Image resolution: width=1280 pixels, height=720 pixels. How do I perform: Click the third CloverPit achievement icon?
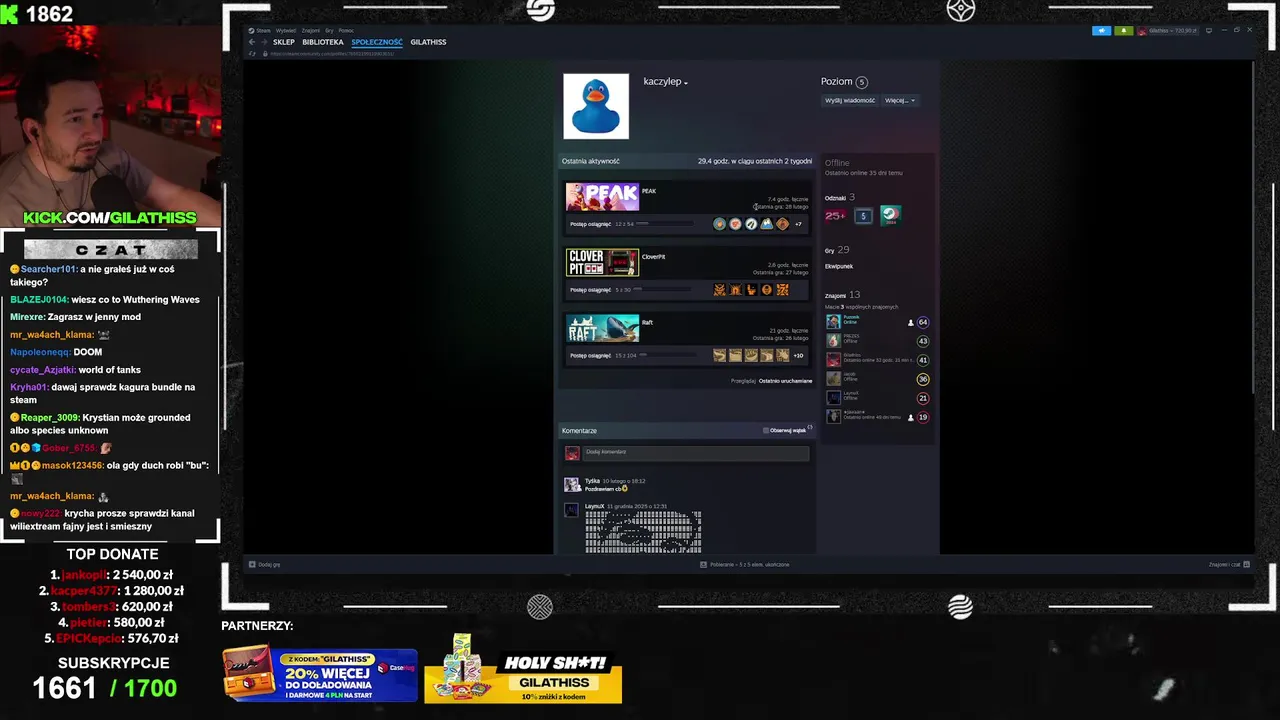[751, 290]
